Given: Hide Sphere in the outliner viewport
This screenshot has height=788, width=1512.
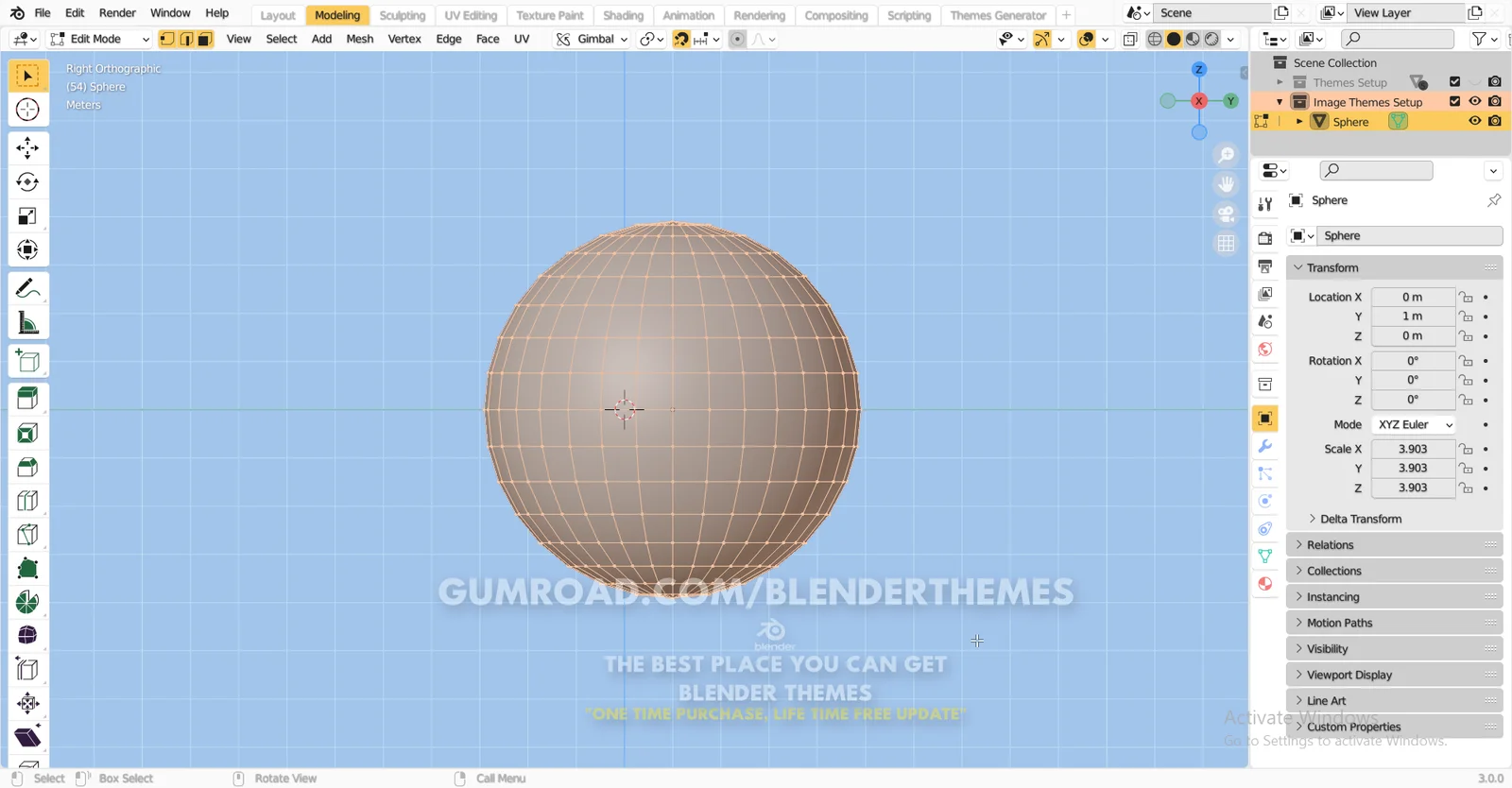Looking at the screenshot, I should tap(1474, 121).
